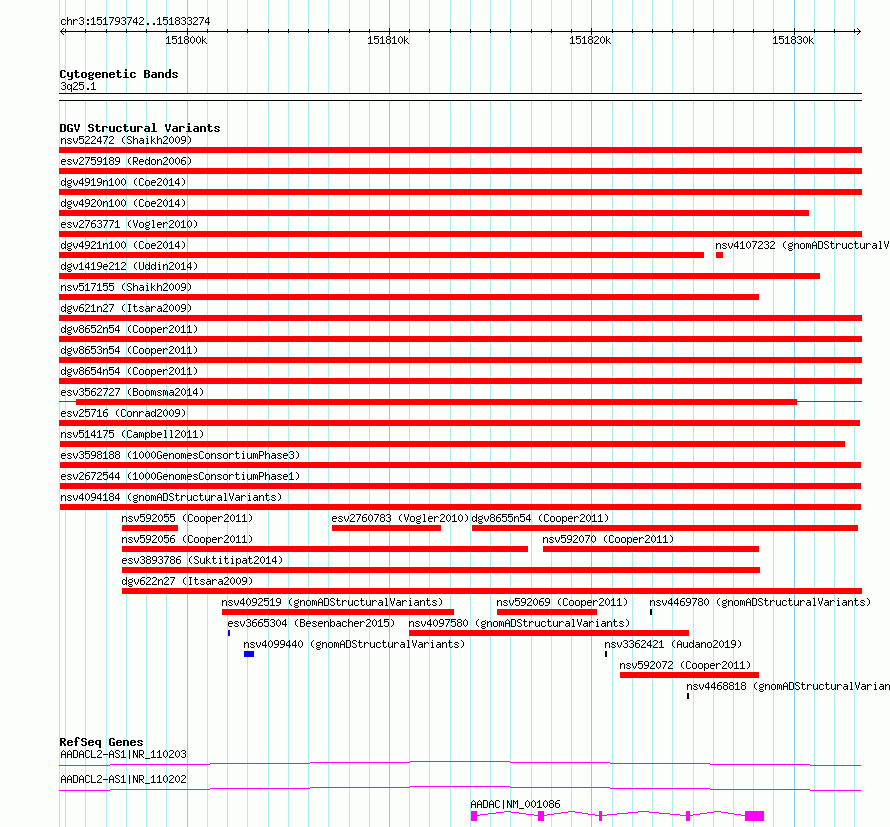Screen dimensions: 890x827
Task: Select the nsv4468818 tick marker
Action: coord(688,696)
